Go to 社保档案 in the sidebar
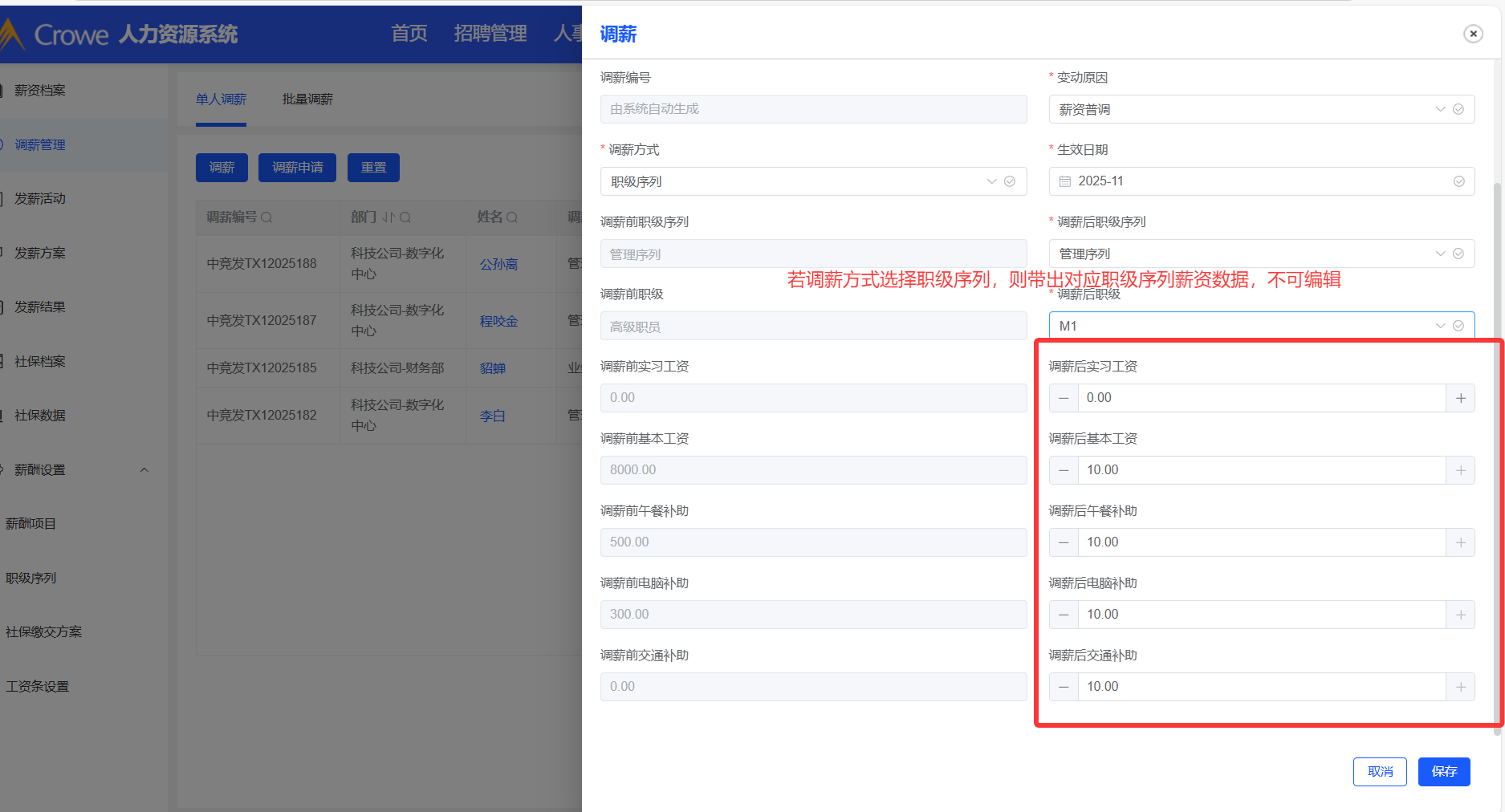1505x812 pixels. click(40, 362)
